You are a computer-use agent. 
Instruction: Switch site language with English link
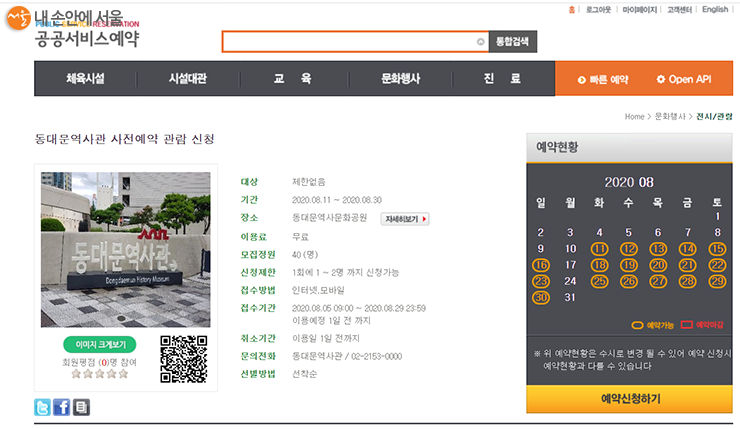(714, 10)
